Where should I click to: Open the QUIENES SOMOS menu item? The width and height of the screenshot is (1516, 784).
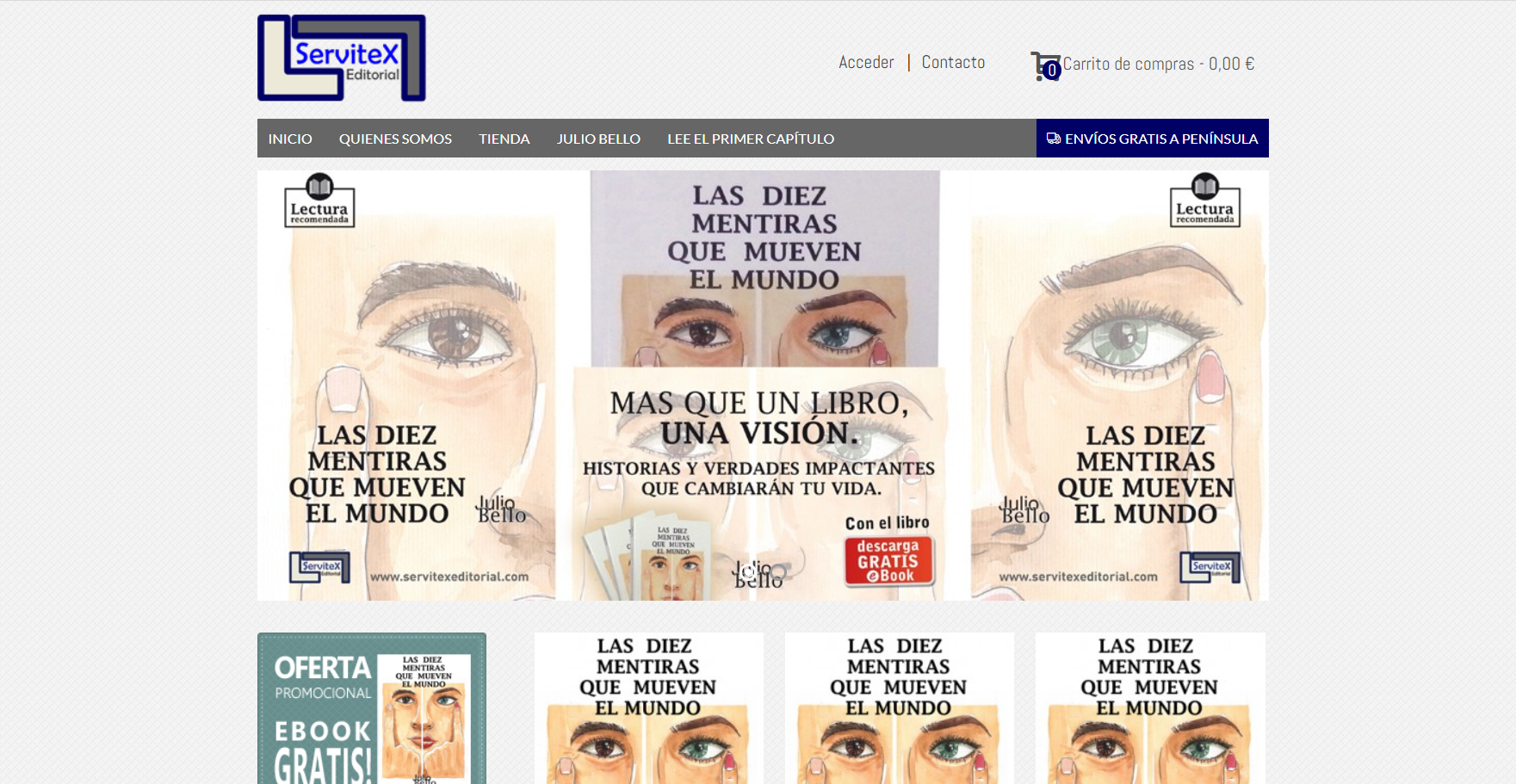tap(395, 139)
